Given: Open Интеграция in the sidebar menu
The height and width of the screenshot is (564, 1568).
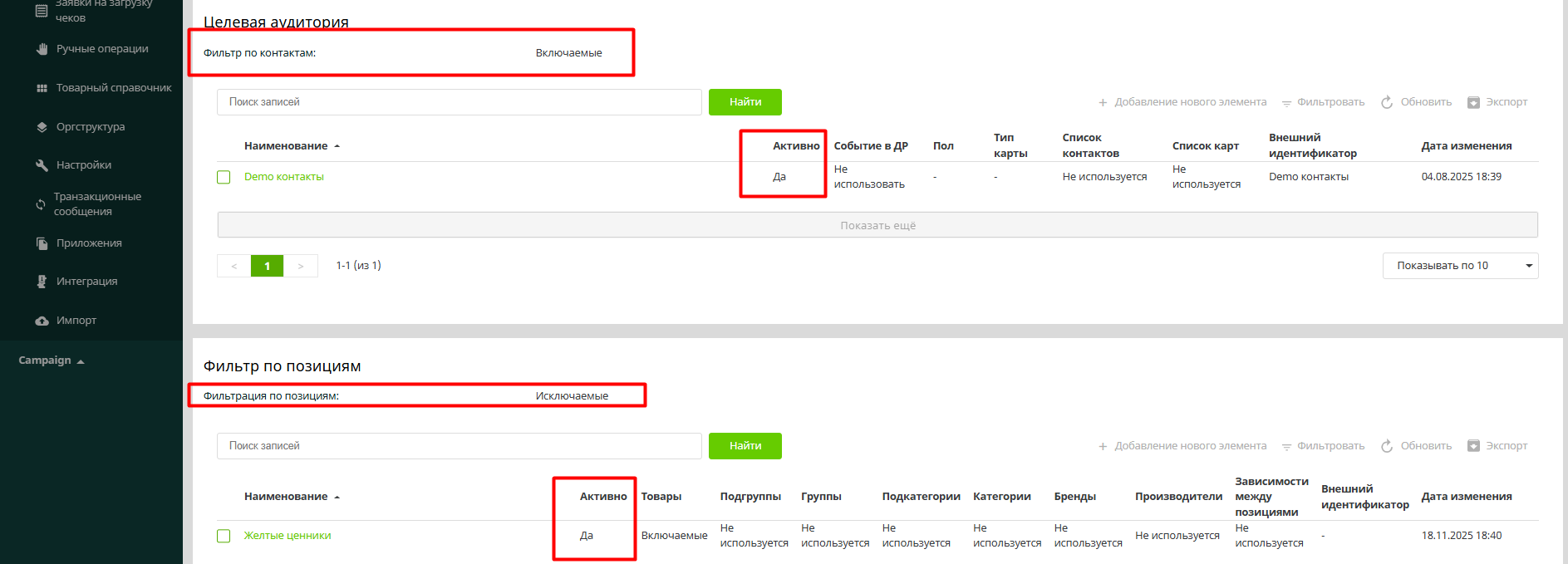Looking at the screenshot, I should pyautogui.click(x=86, y=282).
